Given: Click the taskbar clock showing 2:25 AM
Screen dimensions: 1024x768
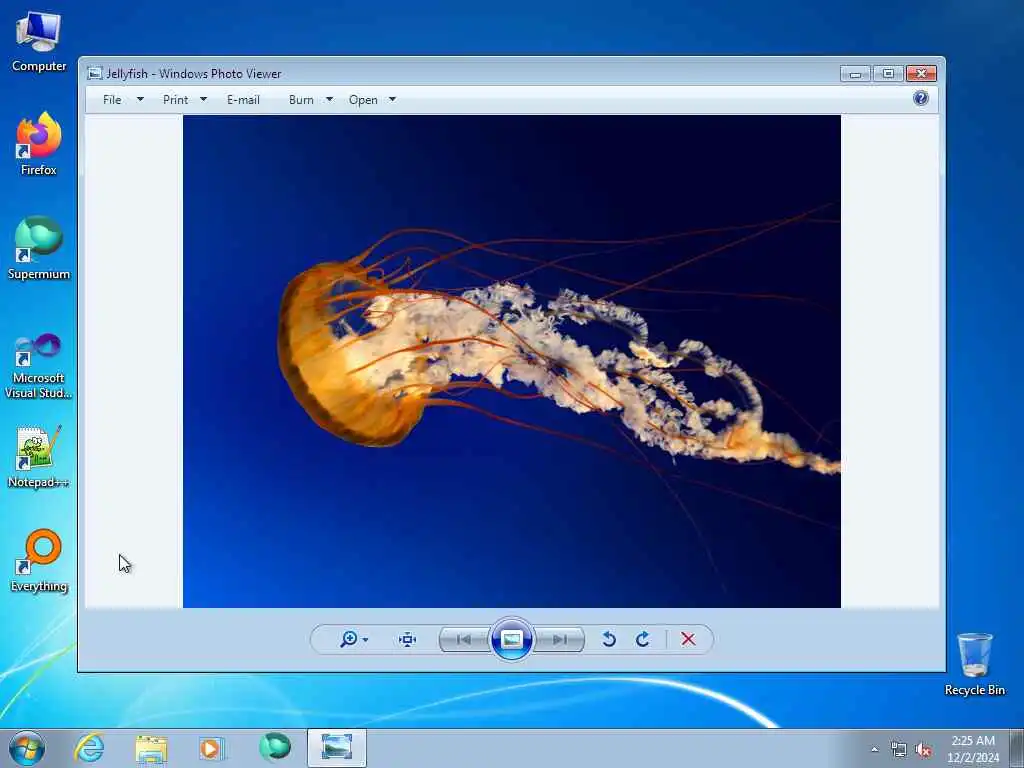Looking at the screenshot, I should [x=973, y=748].
